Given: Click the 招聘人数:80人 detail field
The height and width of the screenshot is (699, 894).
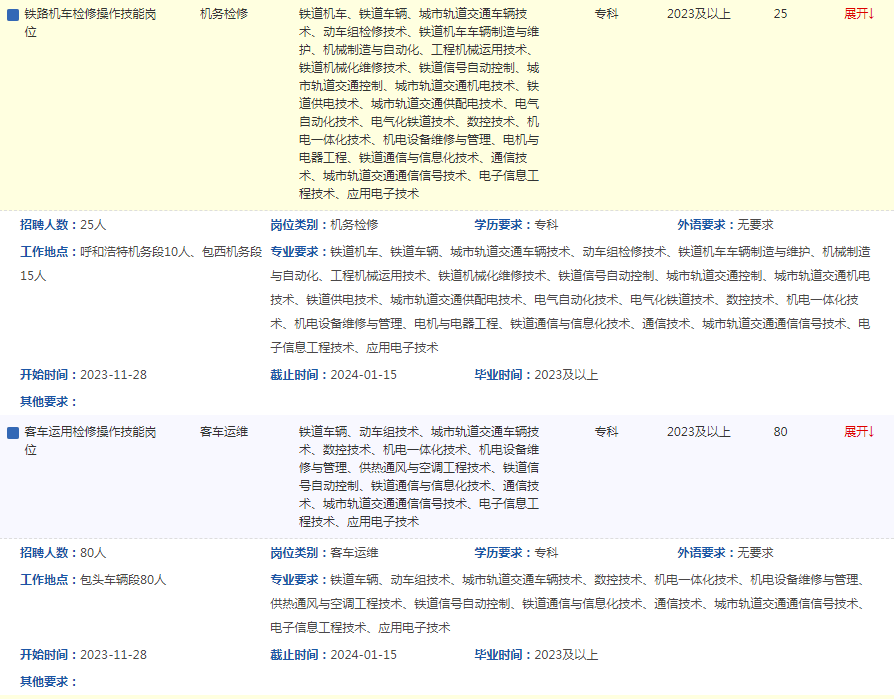Looking at the screenshot, I should [x=63, y=553].
